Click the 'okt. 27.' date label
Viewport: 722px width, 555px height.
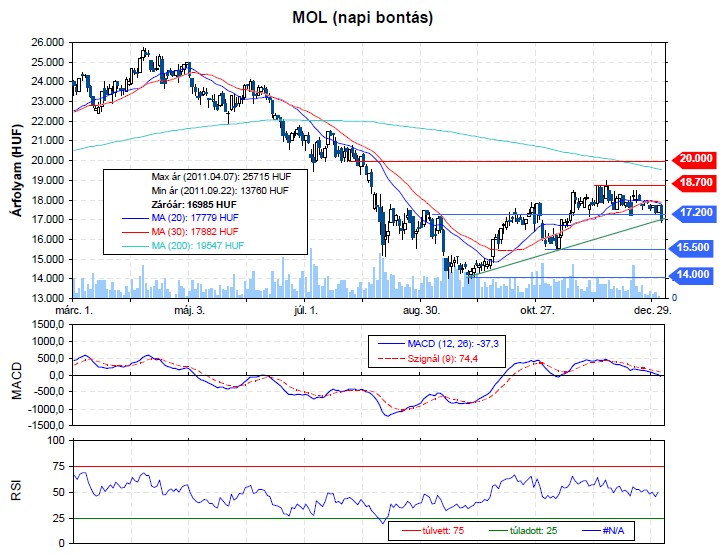[x=537, y=310]
